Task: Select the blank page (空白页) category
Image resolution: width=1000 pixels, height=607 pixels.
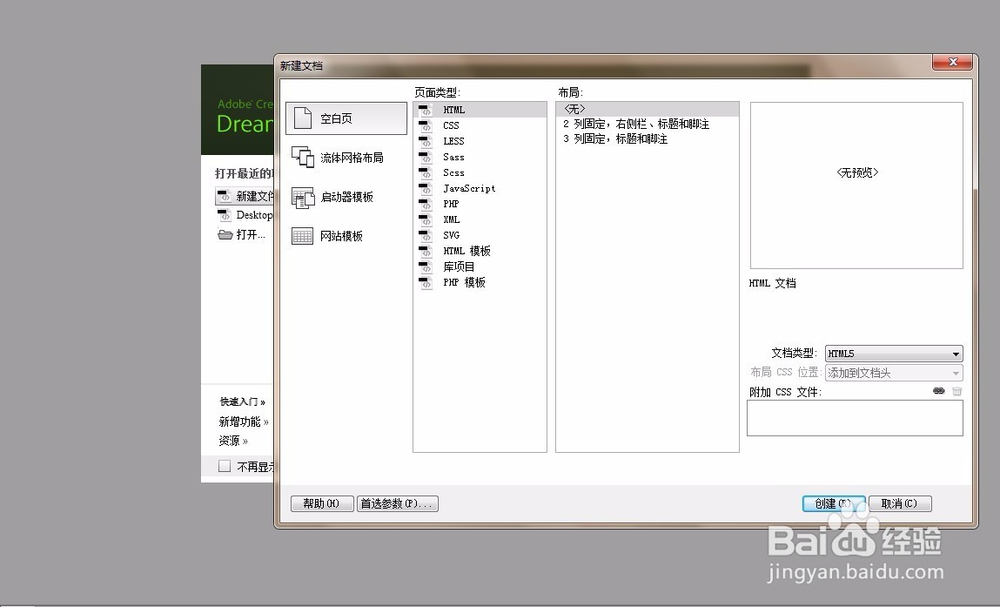Action: point(346,119)
